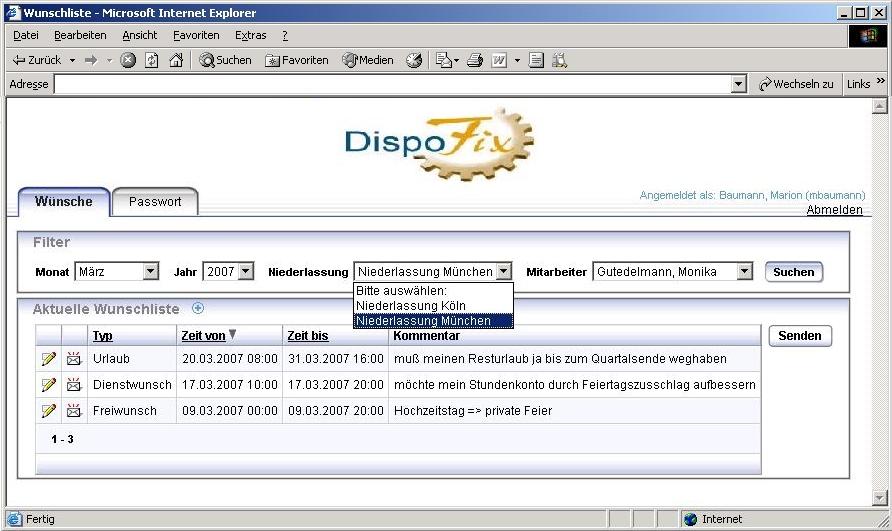Sort the table by Zeit von header
The image size is (892, 531).
point(203,336)
